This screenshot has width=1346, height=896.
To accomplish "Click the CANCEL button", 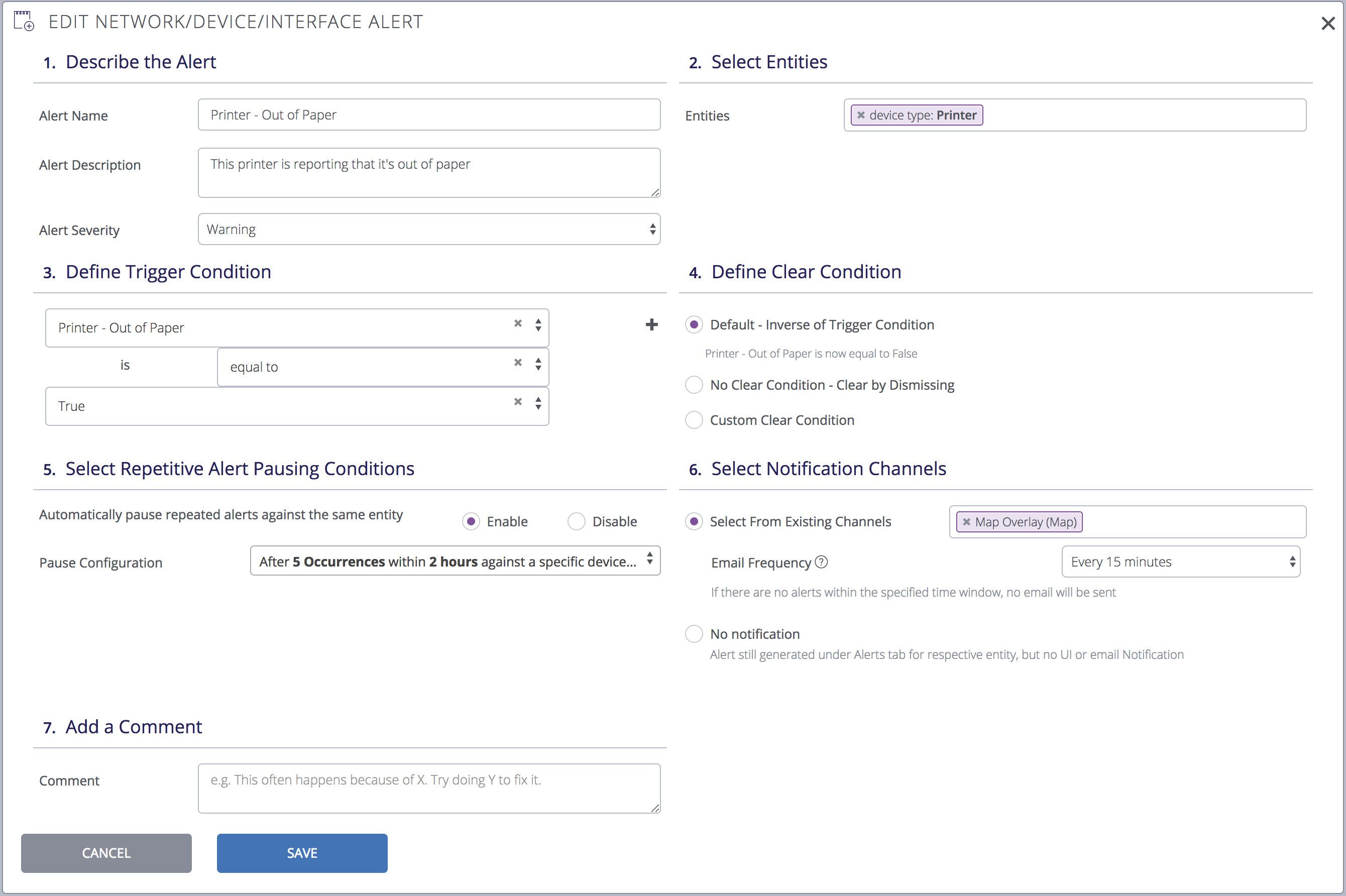I will (x=106, y=853).
